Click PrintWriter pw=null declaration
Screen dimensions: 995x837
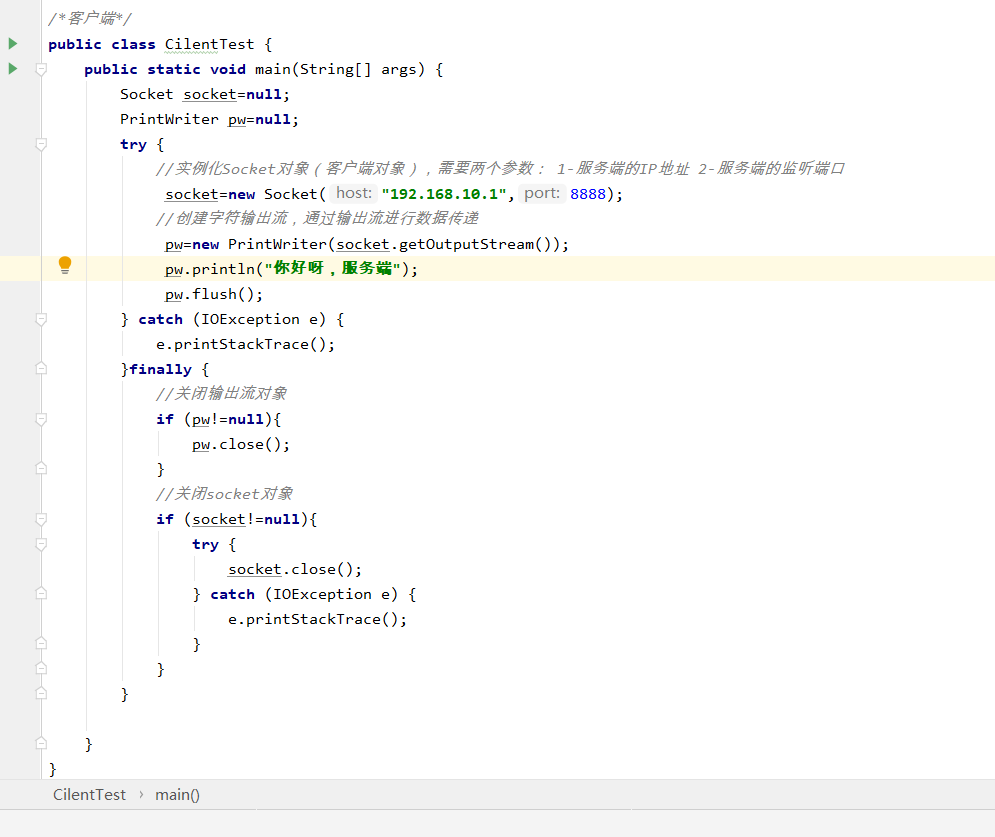209,119
